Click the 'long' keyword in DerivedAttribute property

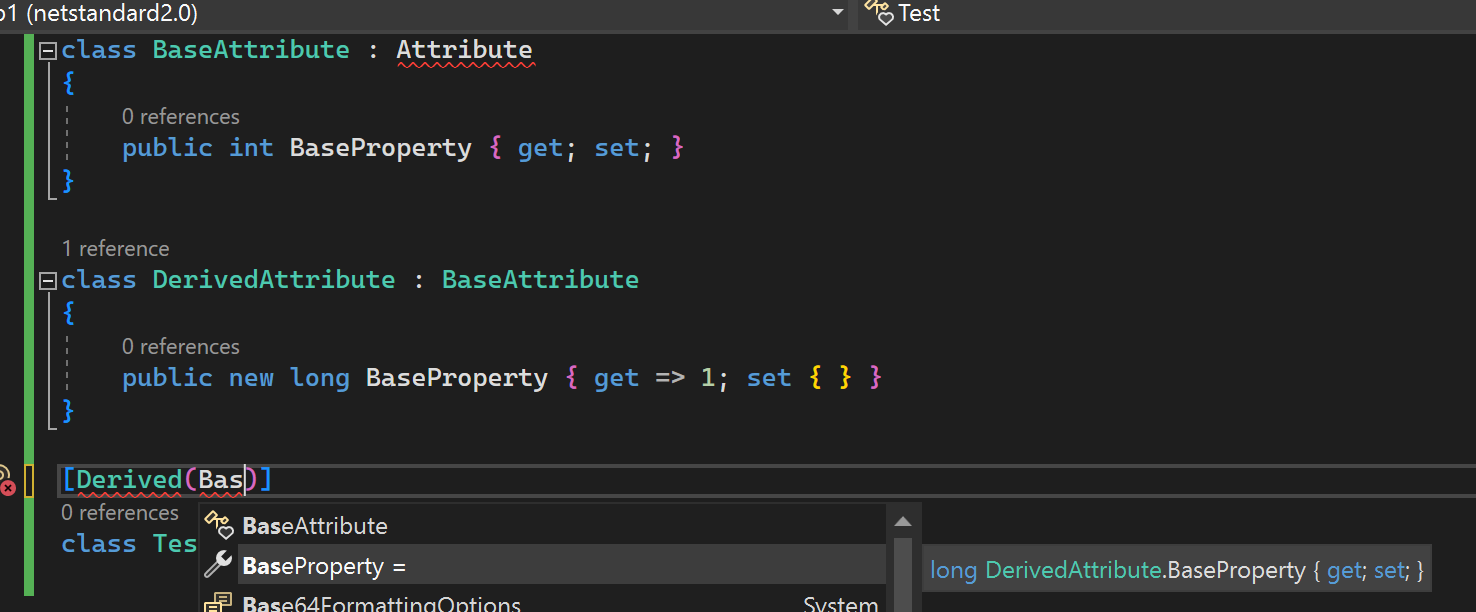pyautogui.click(x=320, y=377)
